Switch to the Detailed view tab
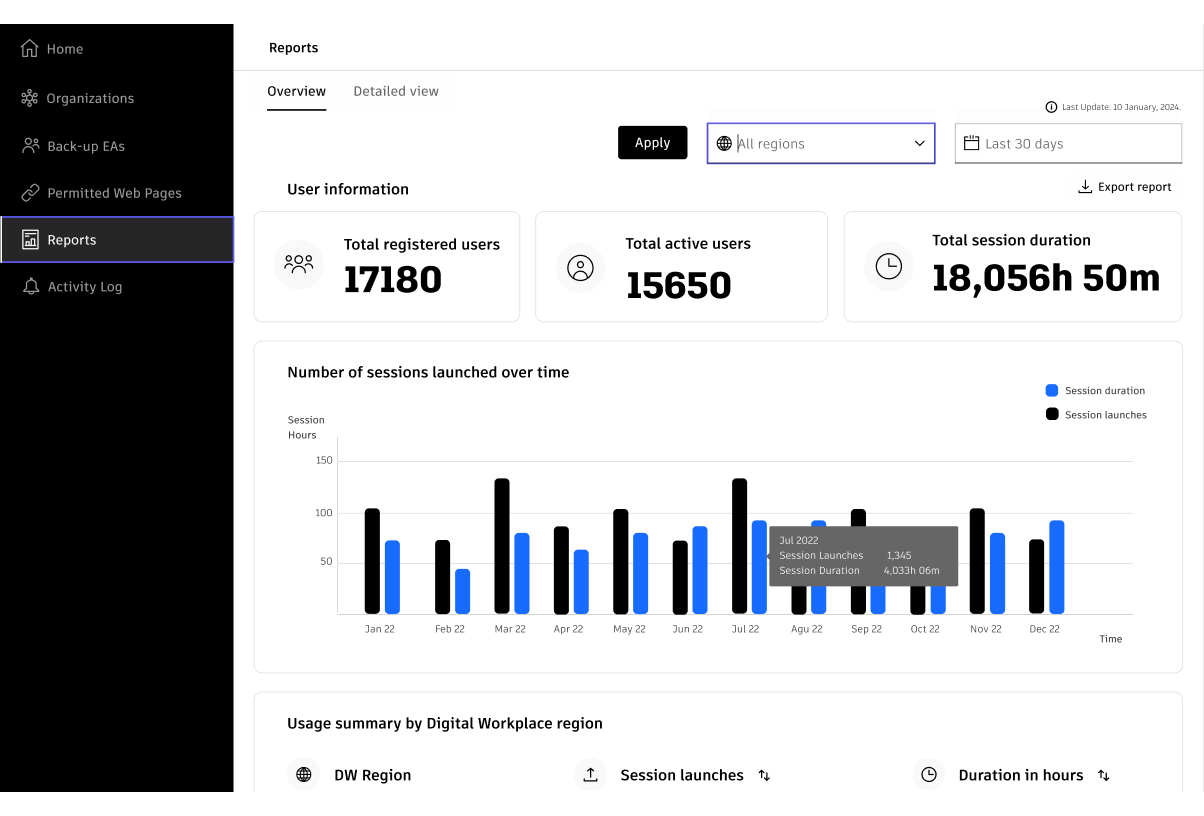The height and width of the screenshot is (816, 1204). point(396,91)
